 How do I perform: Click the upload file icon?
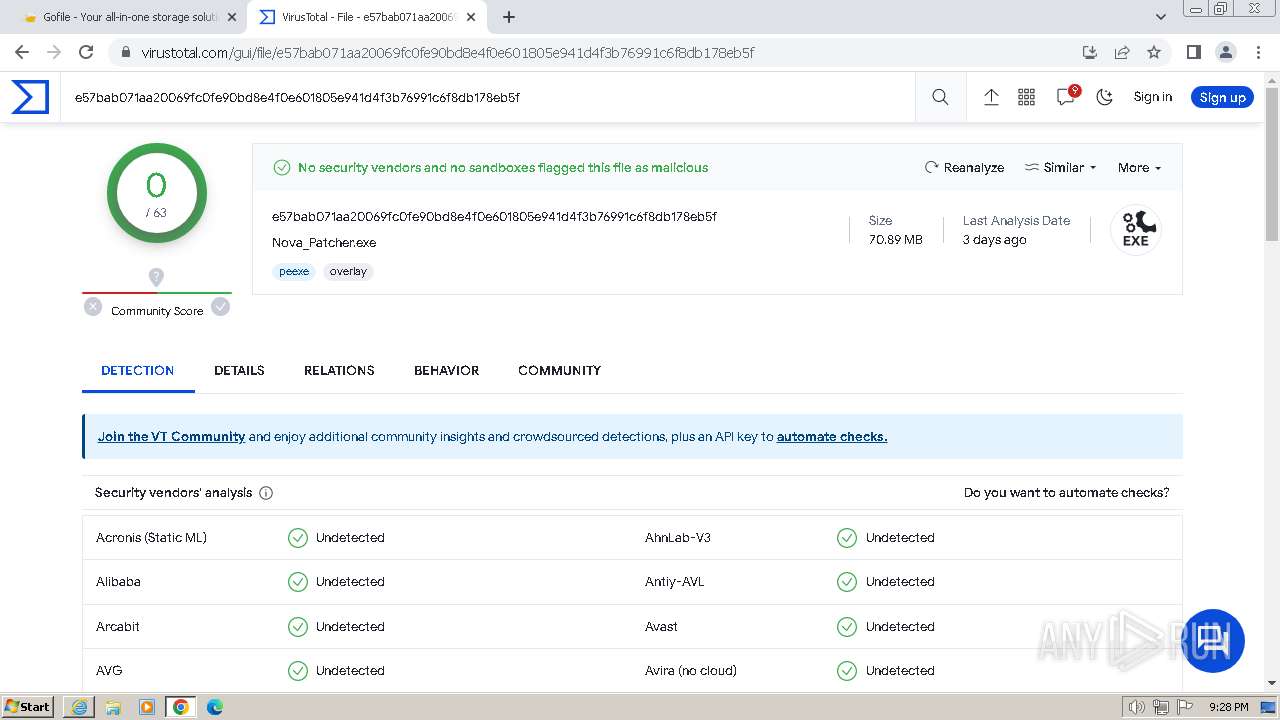point(991,97)
